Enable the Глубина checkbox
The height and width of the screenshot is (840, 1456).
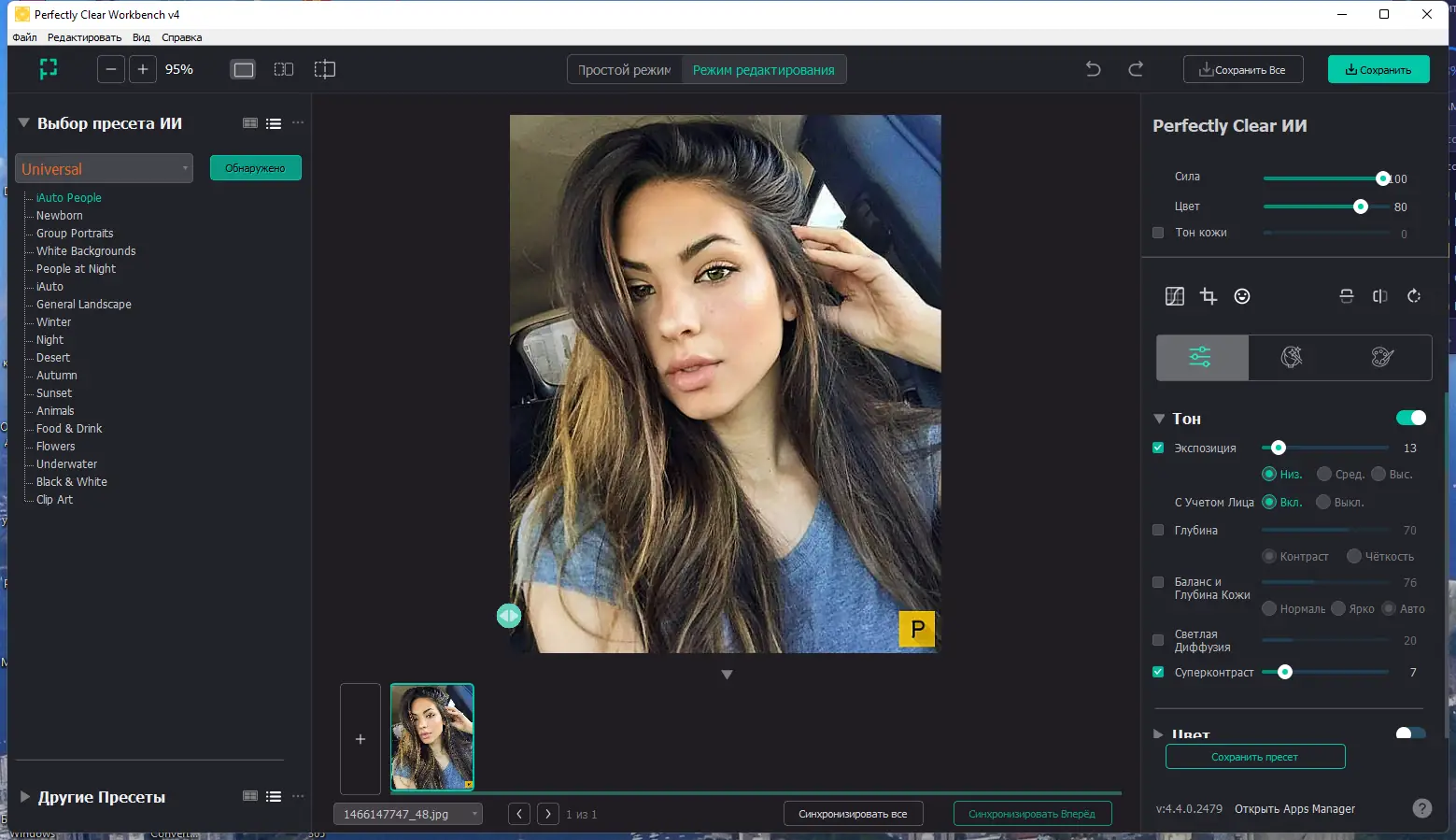(1158, 530)
